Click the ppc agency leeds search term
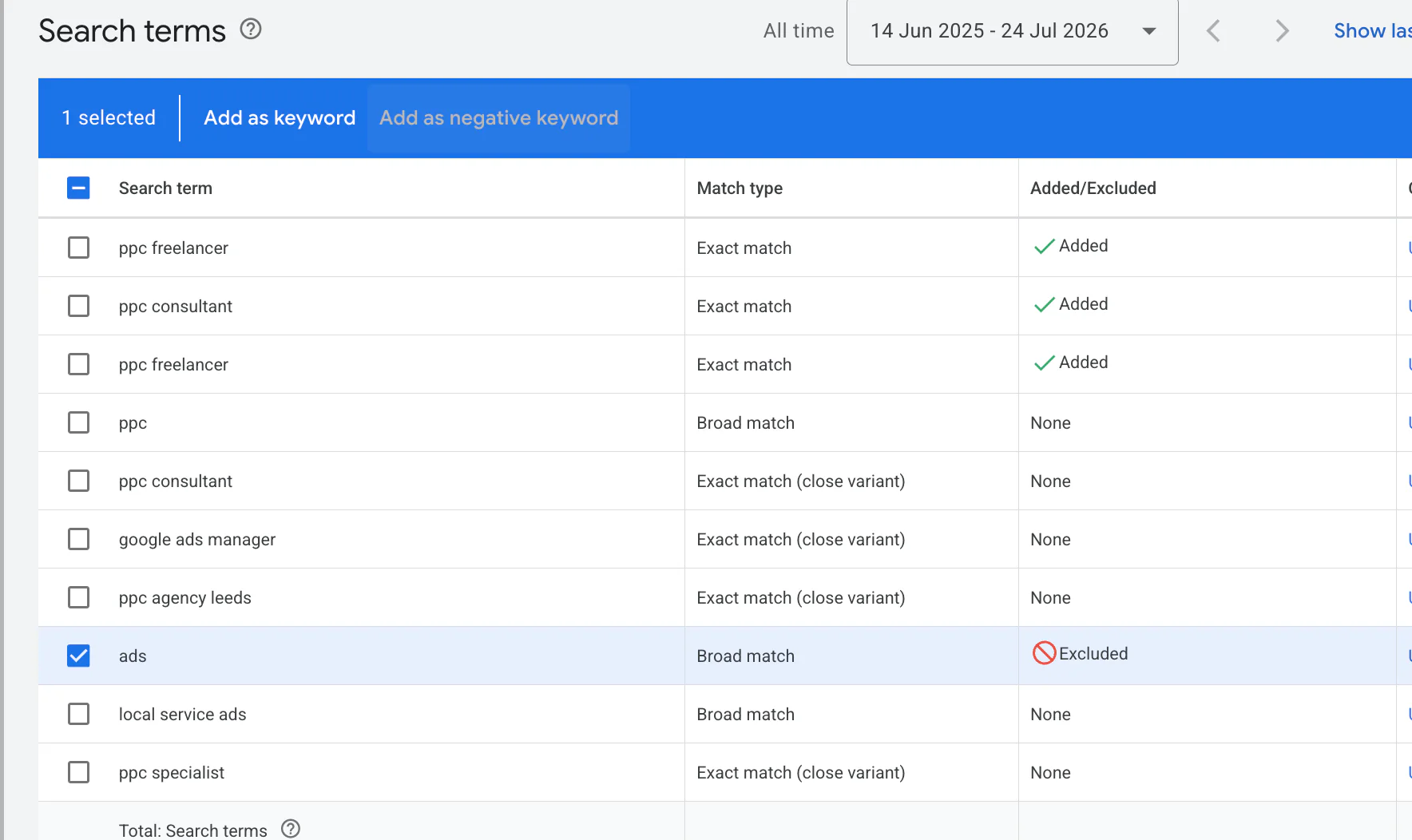The image size is (1412, 840). pyautogui.click(x=185, y=598)
